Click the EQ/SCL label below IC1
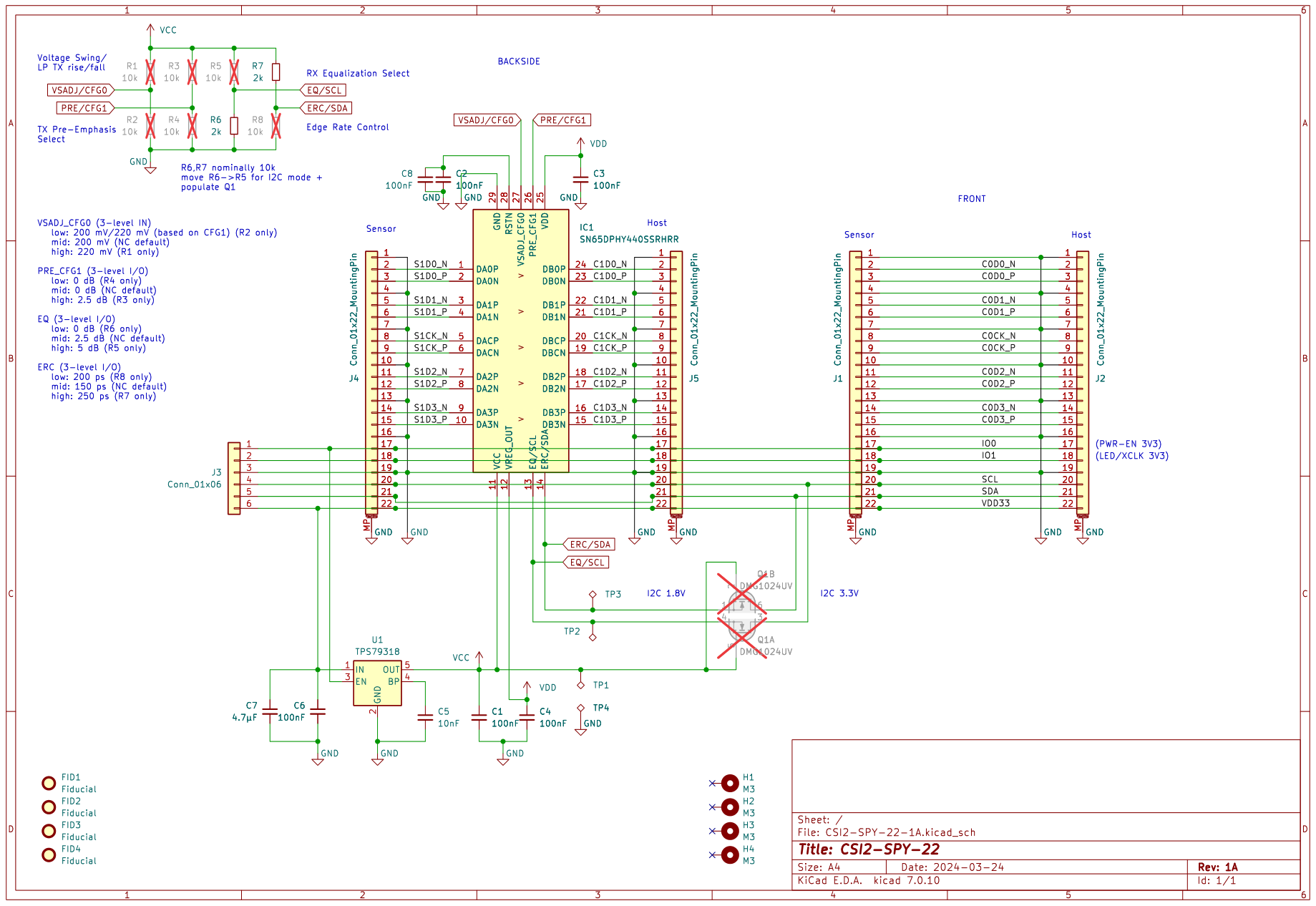 pos(587,562)
